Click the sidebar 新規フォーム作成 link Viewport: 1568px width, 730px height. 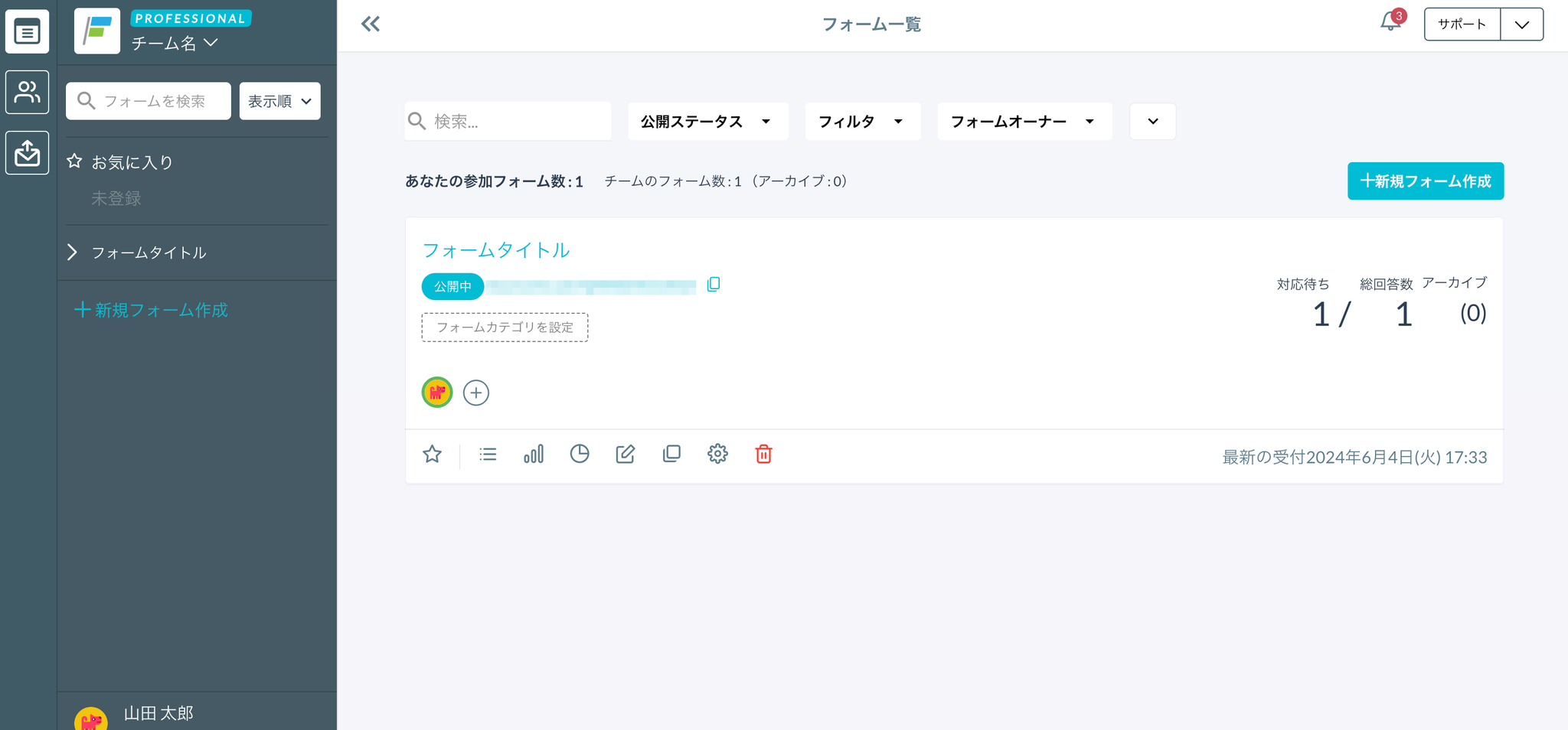coord(151,310)
